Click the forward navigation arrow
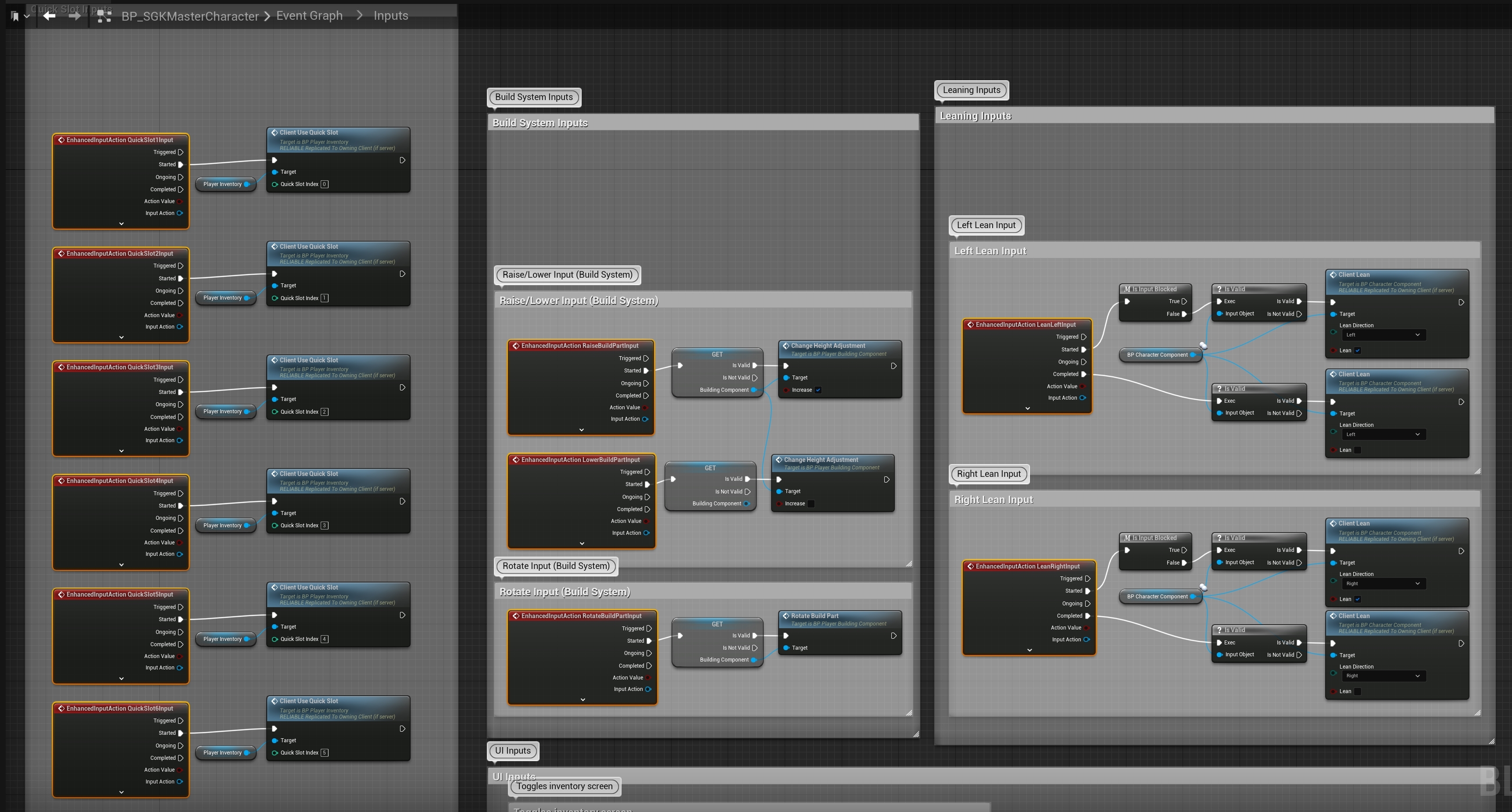The image size is (1512, 812). (x=75, y=16)
